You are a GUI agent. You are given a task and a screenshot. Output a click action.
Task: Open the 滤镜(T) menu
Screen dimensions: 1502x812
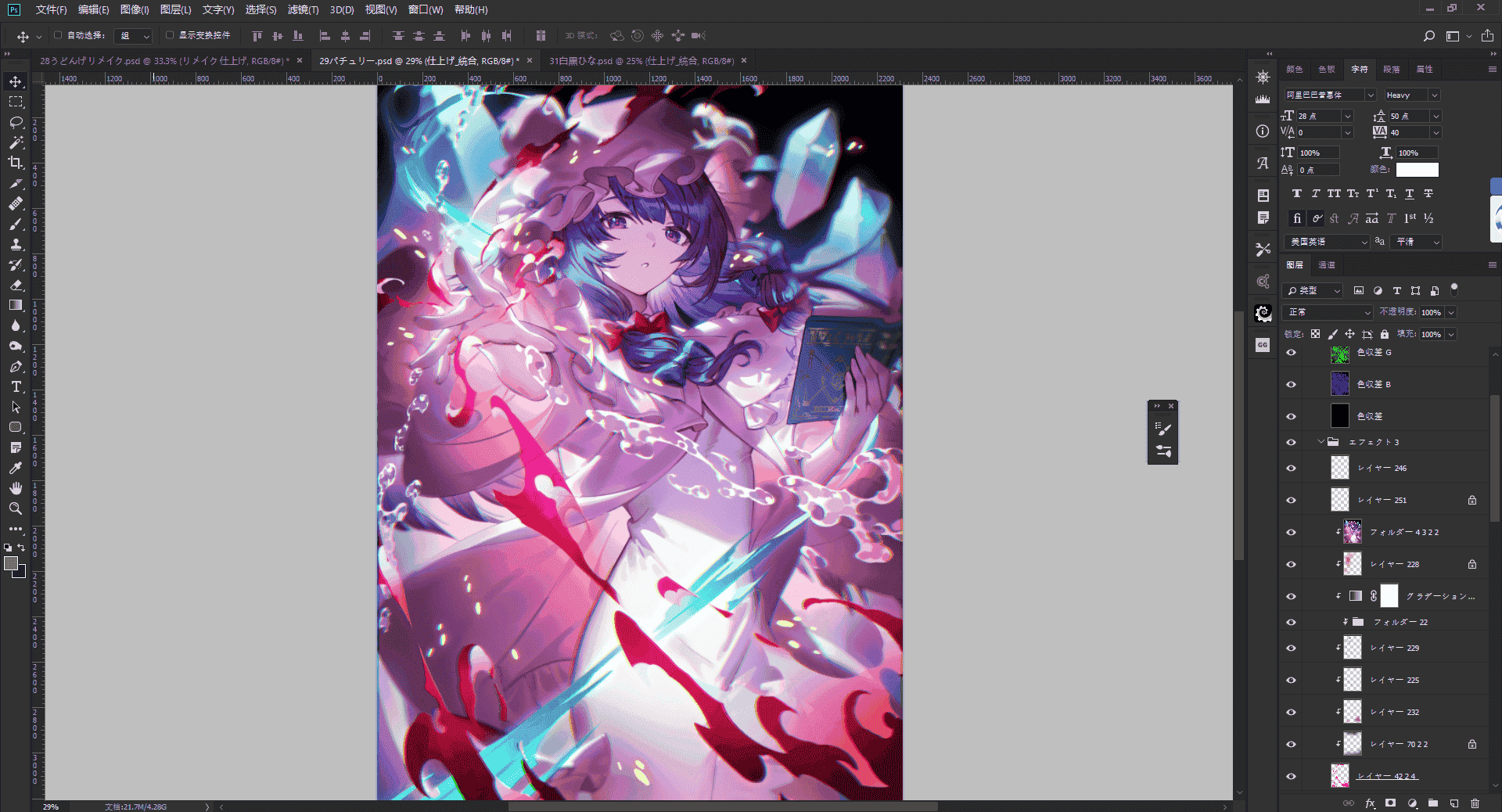click(303, 9)
